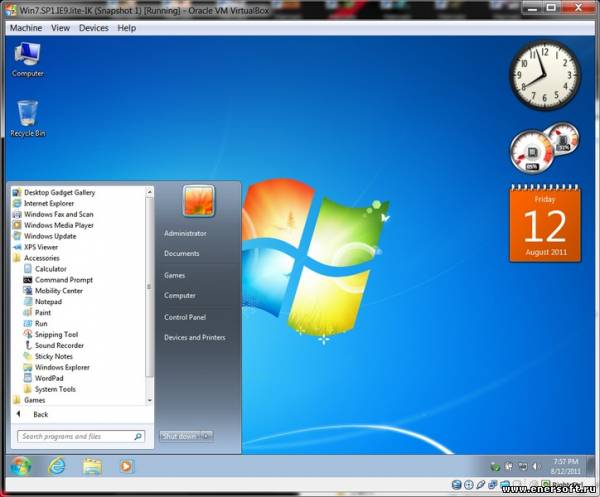Viewport: 600px width, 497px height.
Task: Open the Machine menu in VirtualBox
Action: point(26,28)
